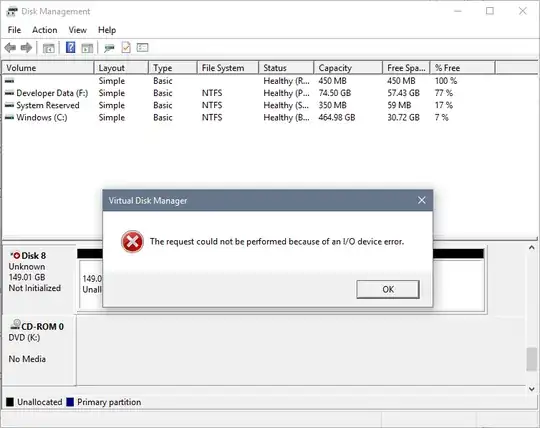Click the CD-ROM 0 drive icon
The width and height of the screenshot is (540, 428).
point(15,324)
